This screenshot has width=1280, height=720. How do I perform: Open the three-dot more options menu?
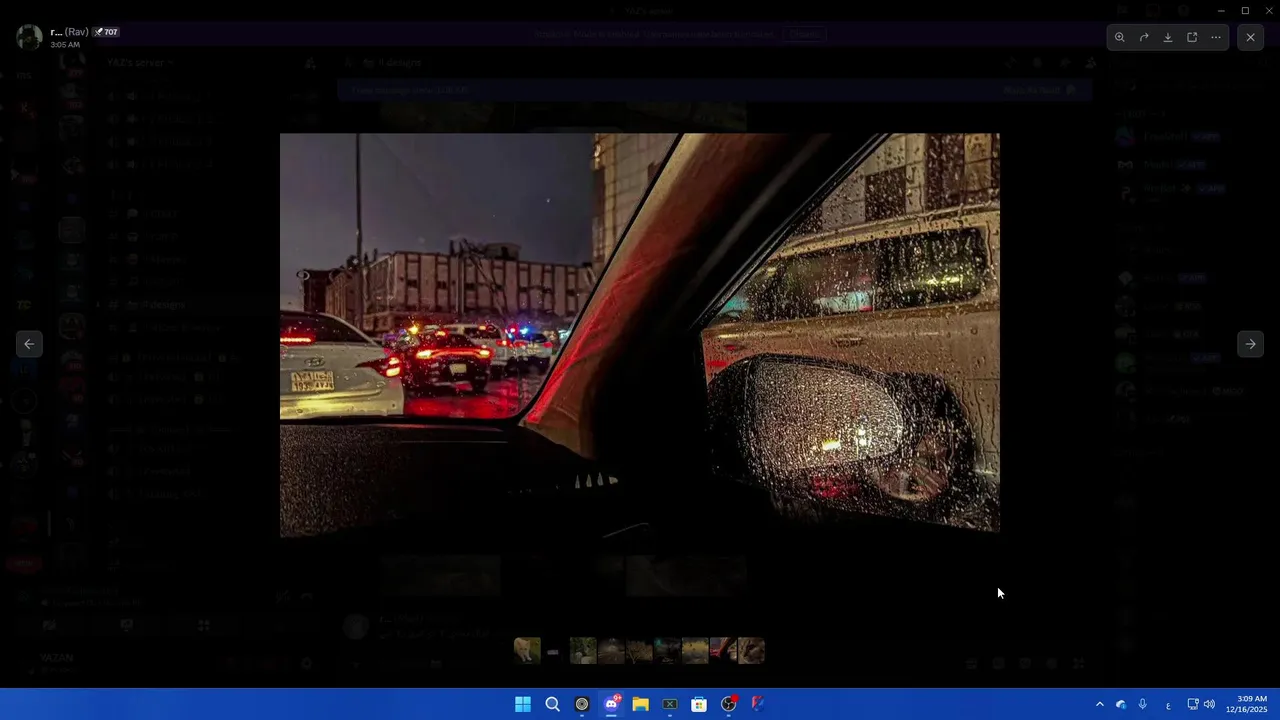pyautogui.click(x=1216, y=37)
